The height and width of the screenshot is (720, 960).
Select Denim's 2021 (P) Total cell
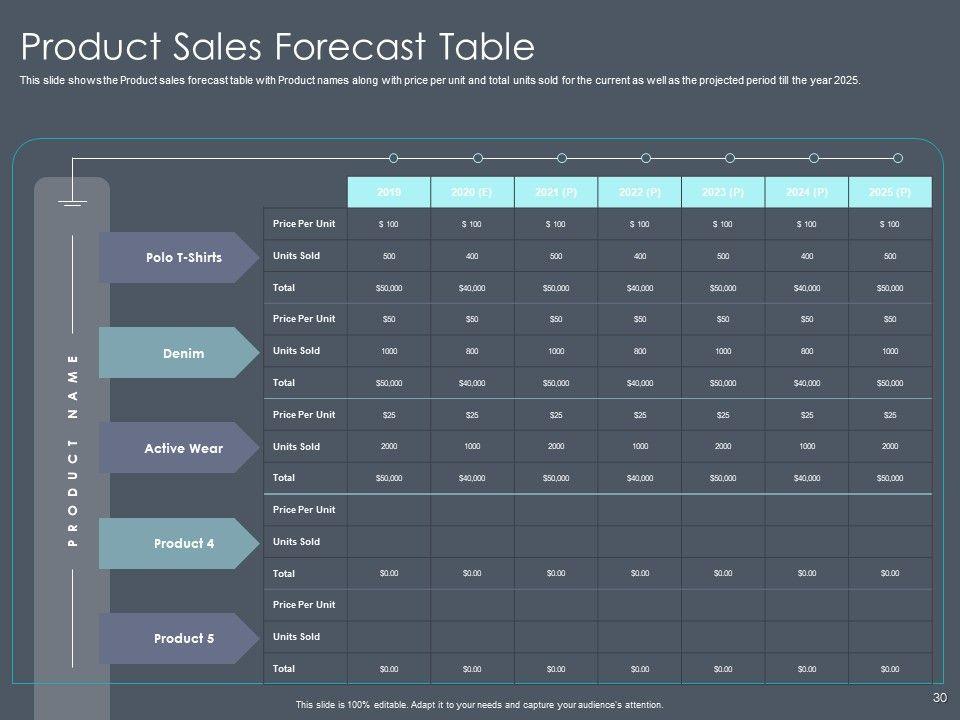tap(556, 383)
